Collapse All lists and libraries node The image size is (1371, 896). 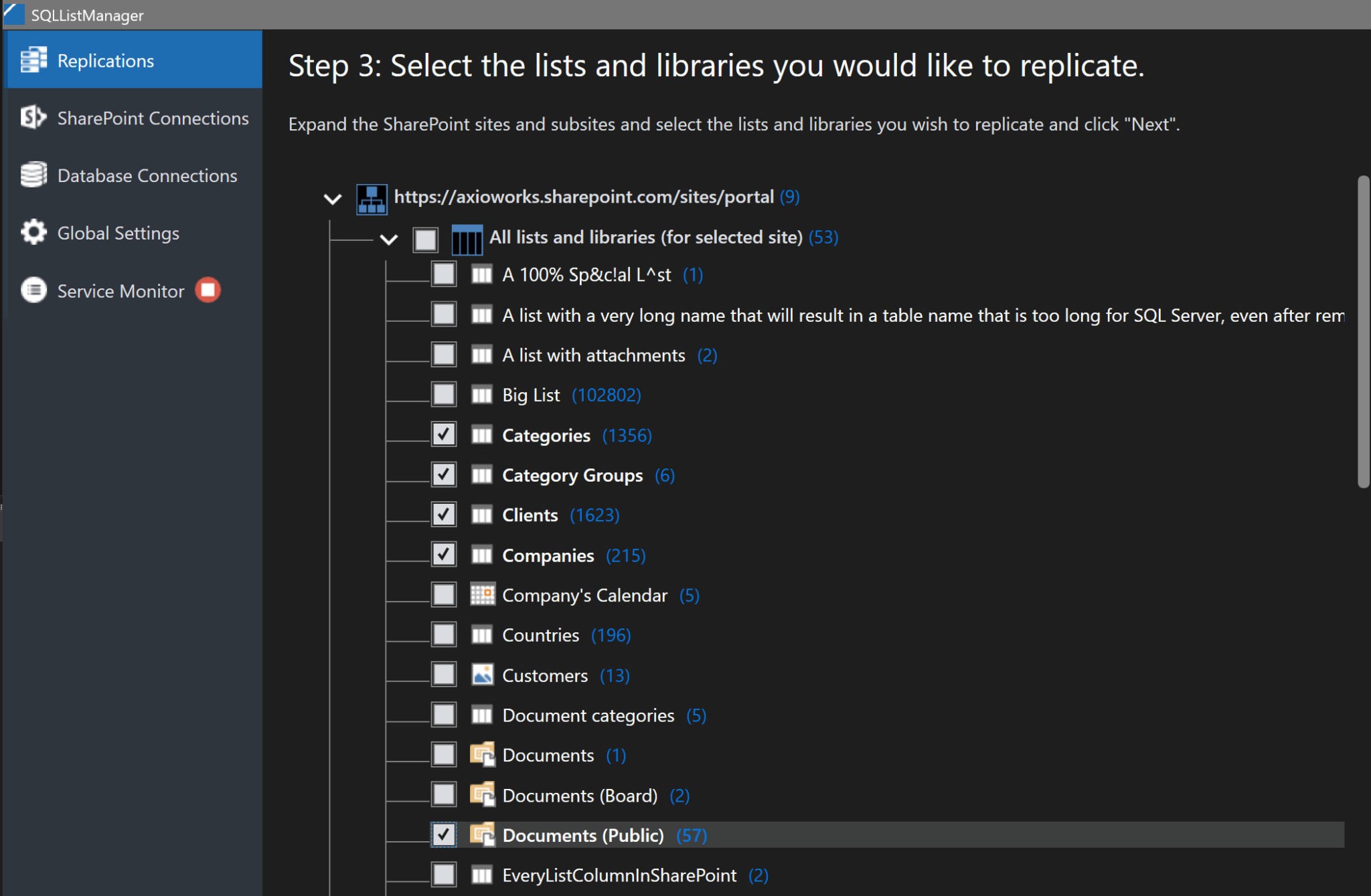pos(389,238)
